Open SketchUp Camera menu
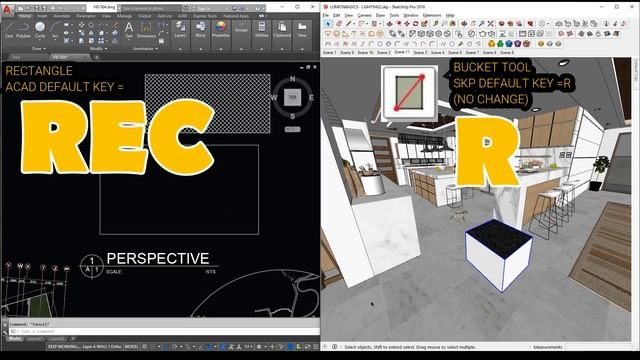 [364, 15]
